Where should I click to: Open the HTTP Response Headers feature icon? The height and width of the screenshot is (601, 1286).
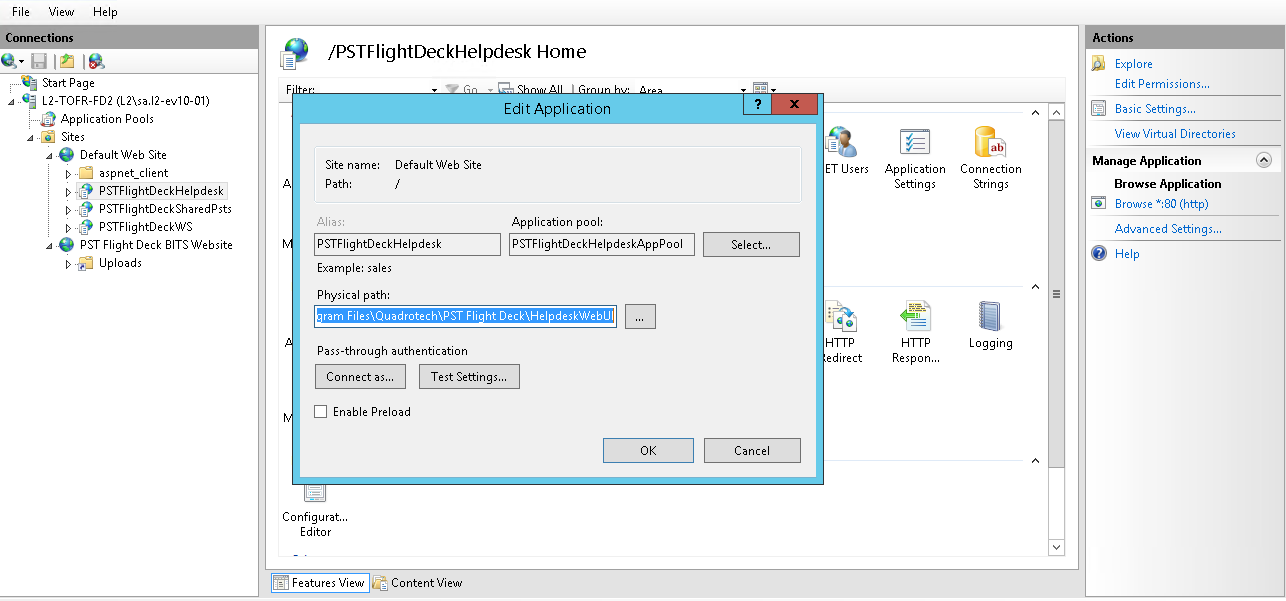(914, 317)
